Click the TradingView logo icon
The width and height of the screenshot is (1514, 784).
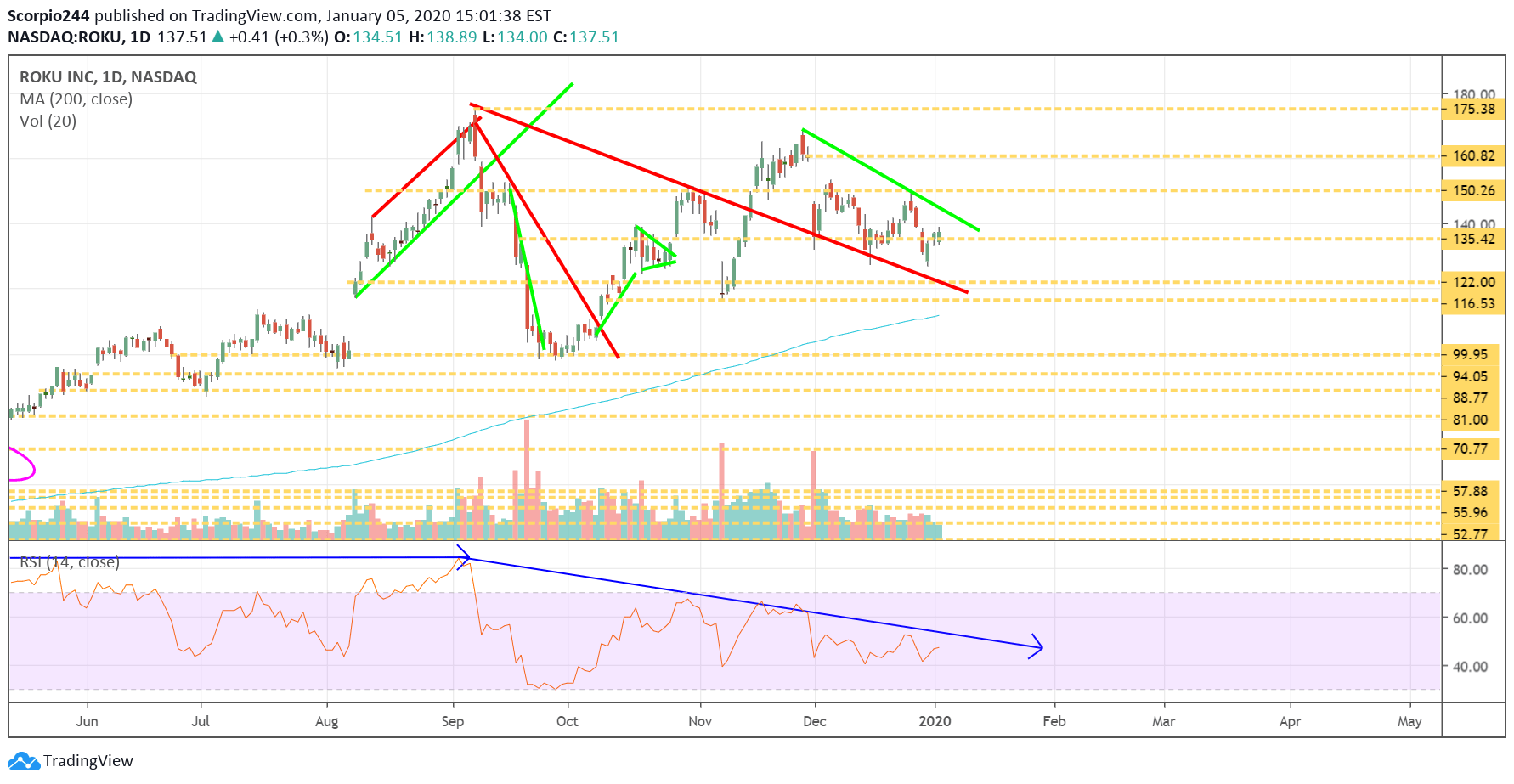24,761
